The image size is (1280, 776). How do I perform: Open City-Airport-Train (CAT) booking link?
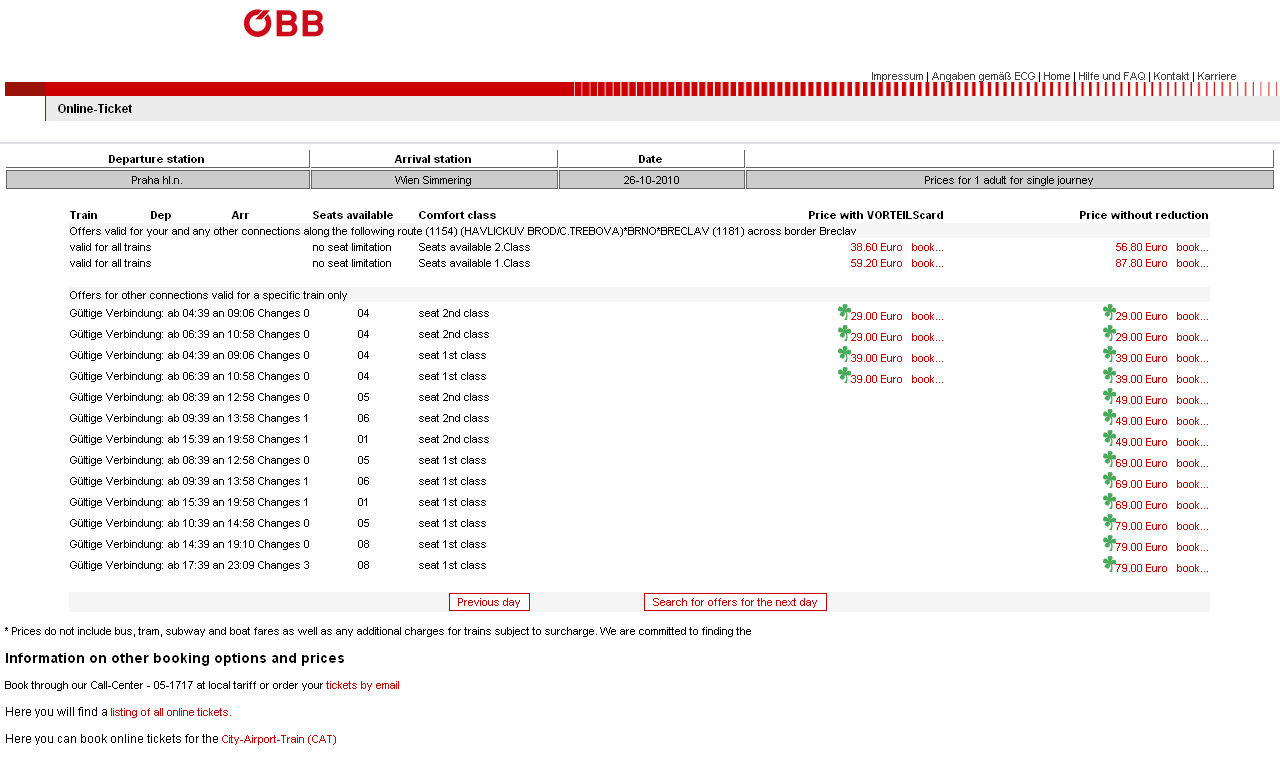(x=279, y=739)
